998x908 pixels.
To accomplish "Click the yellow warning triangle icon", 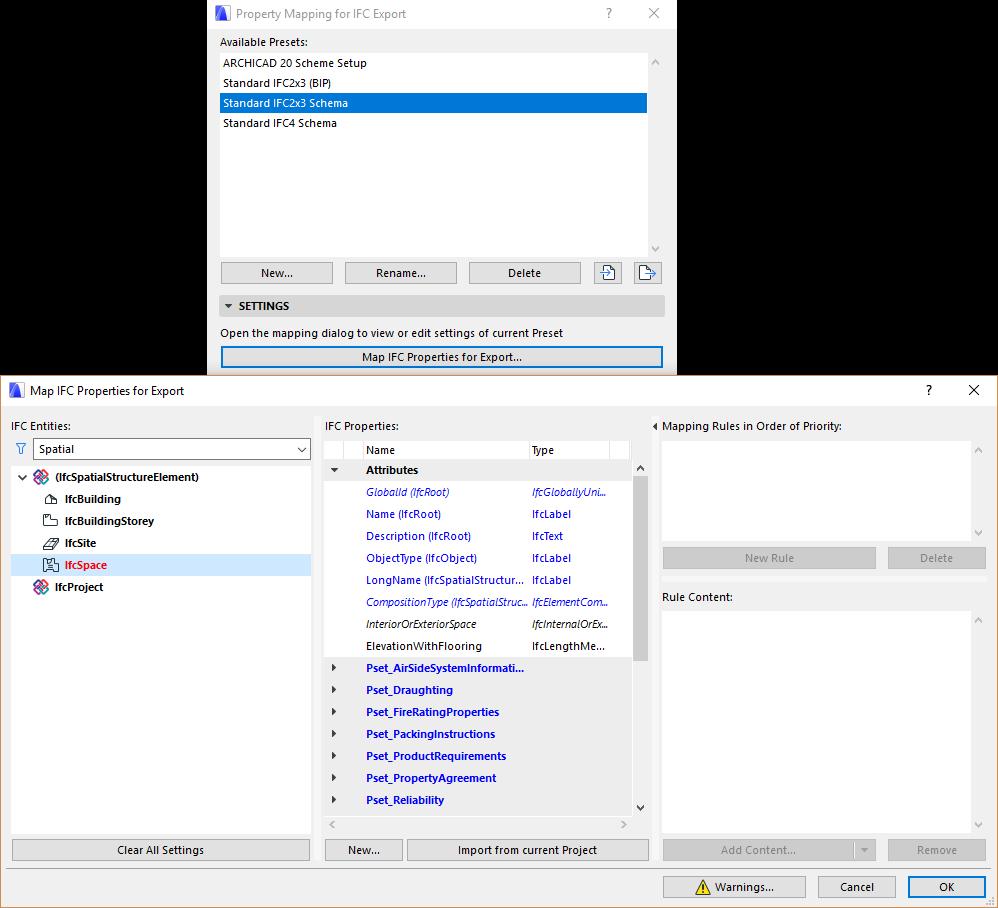I will click(703, 886).
